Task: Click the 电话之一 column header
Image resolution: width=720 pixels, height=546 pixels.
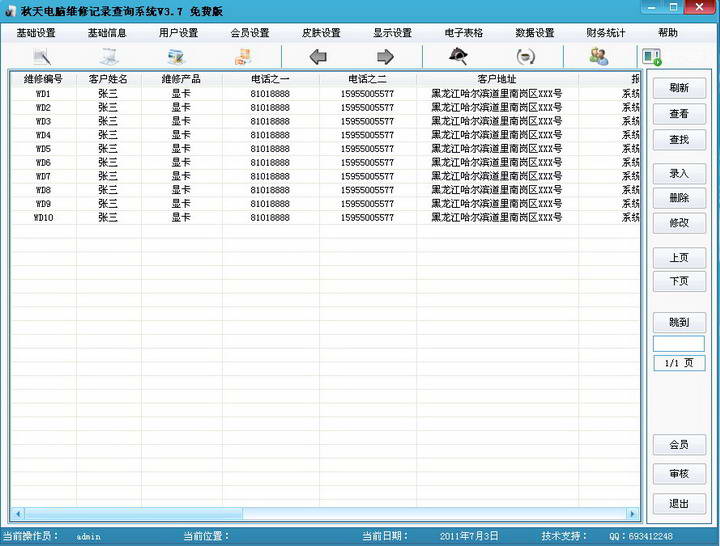Action: [270, 79]
